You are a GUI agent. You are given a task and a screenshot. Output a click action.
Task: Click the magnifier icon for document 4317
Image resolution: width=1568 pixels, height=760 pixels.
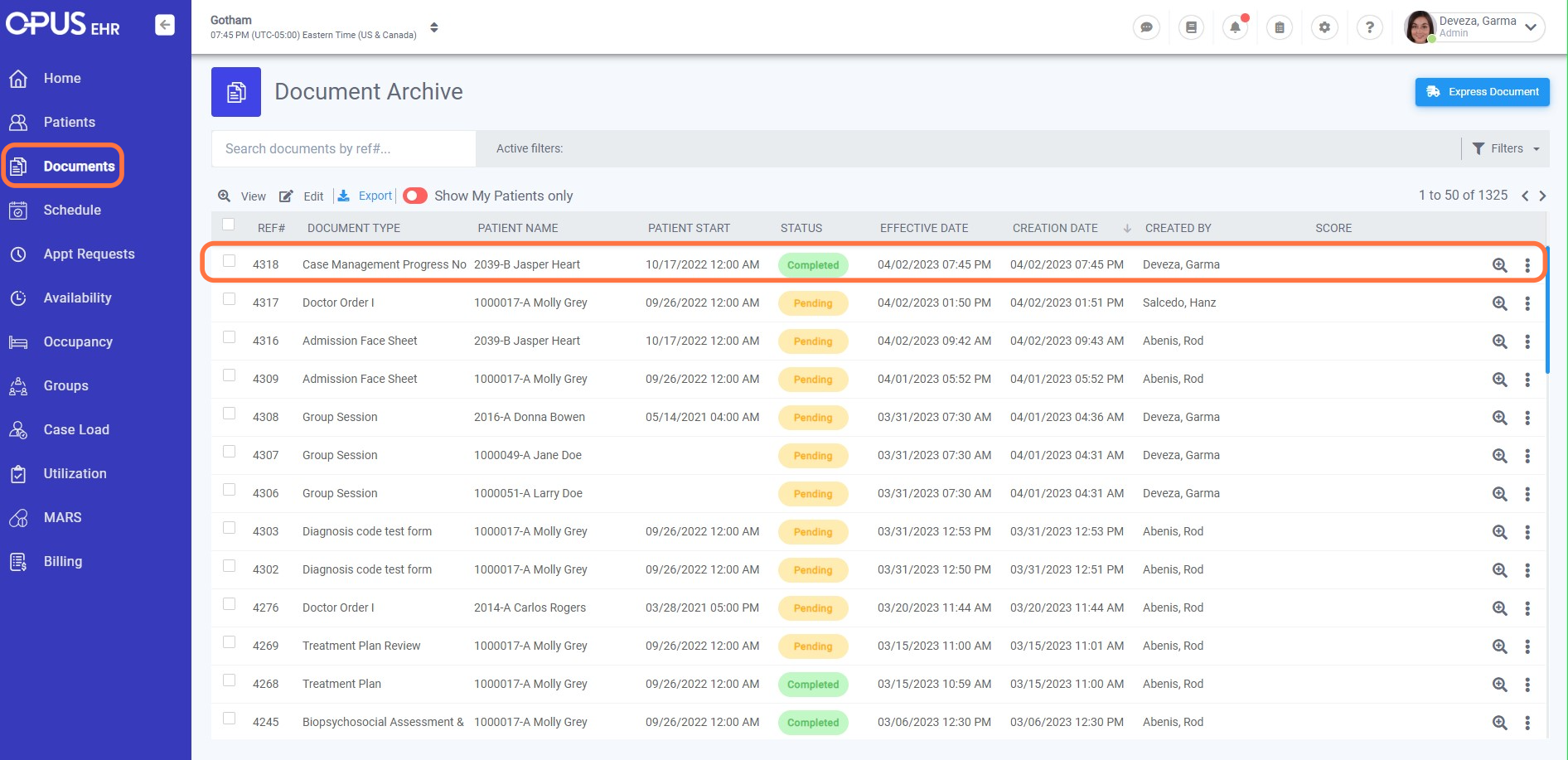pyautogui.click(x=1499, y=303)
